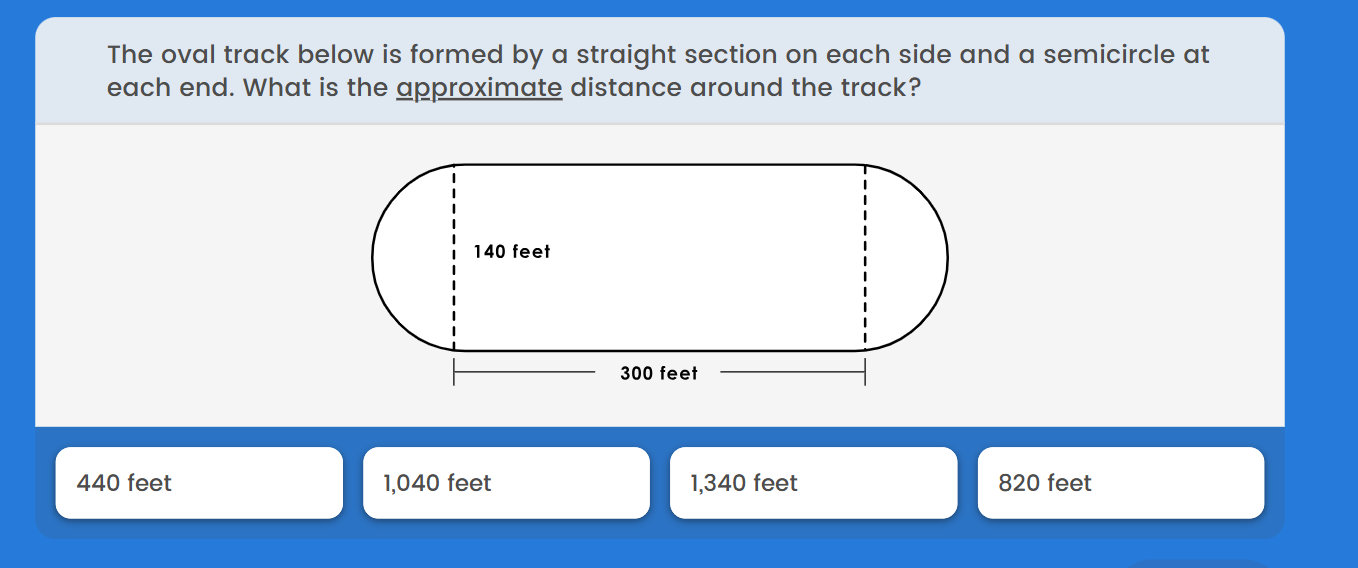Click the "140 feet" label in diagram
The height and width of the screenshot is (568, 1358).
click(512, 252)
